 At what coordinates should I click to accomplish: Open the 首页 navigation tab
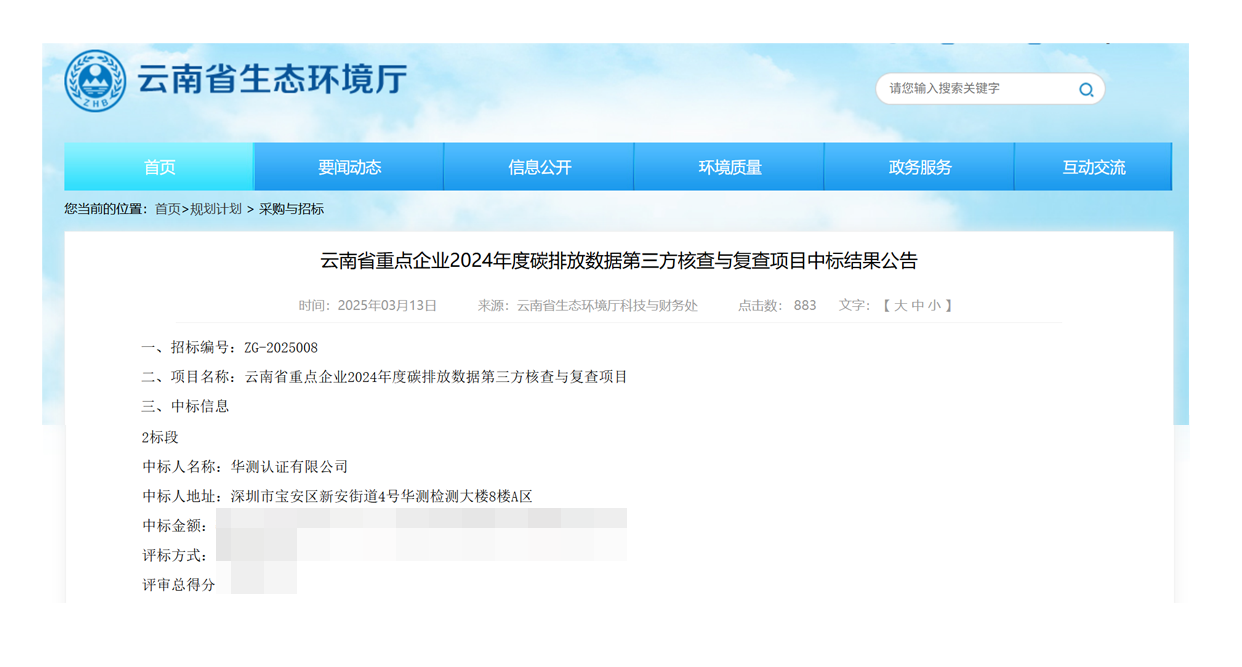[x=159, y=167]
